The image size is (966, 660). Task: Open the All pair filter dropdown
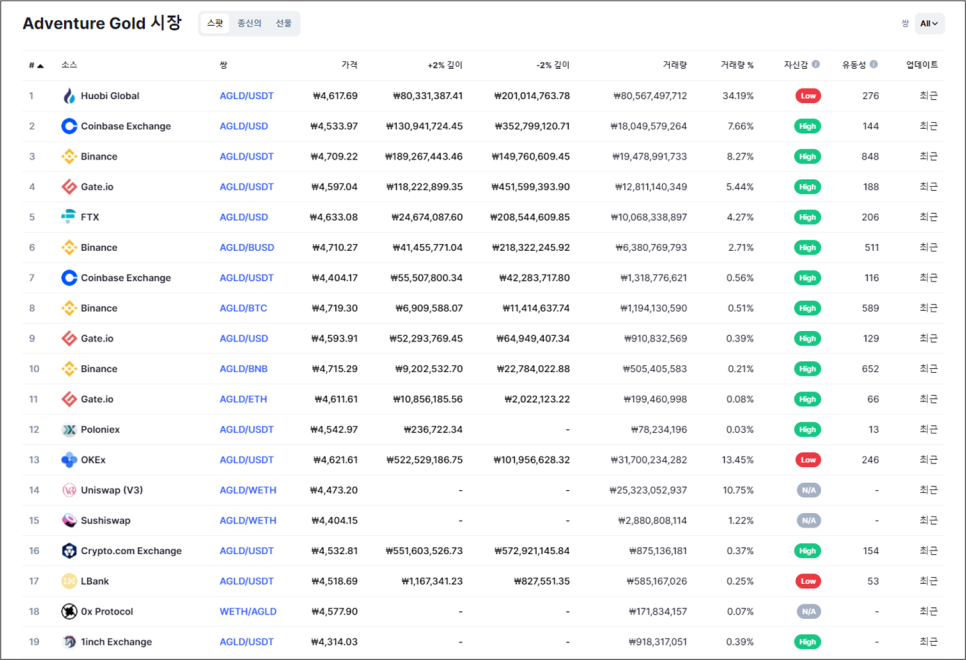929,23
